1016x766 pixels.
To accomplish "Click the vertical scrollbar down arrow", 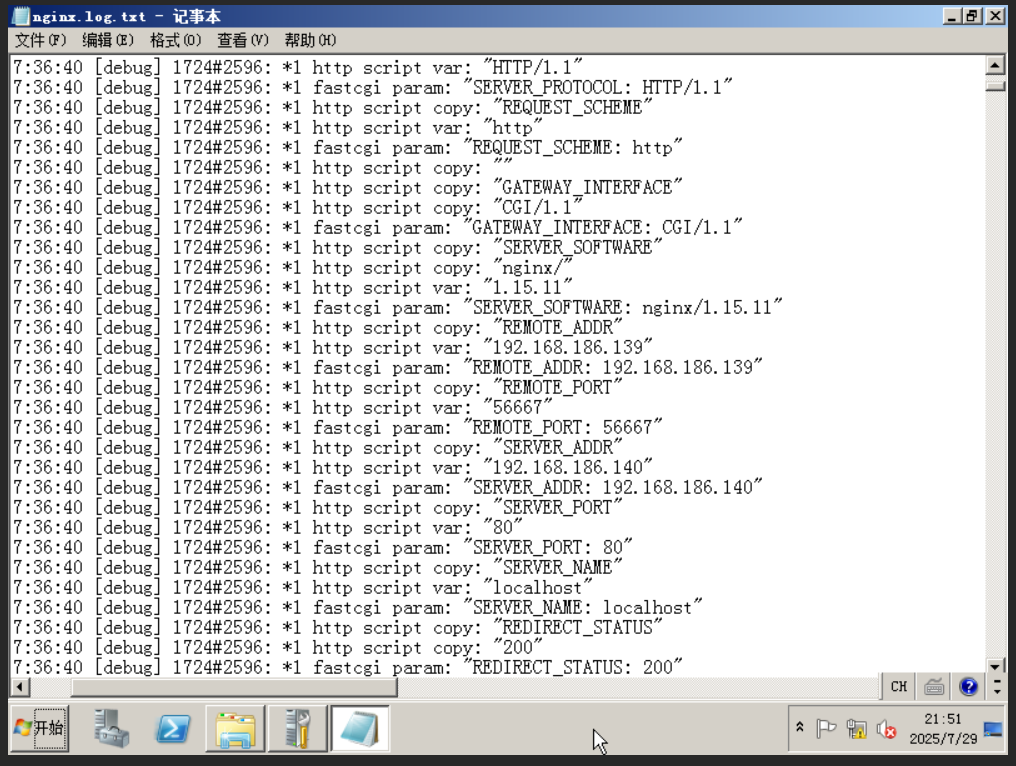I will pyautogui.click(x=994, y=666).
